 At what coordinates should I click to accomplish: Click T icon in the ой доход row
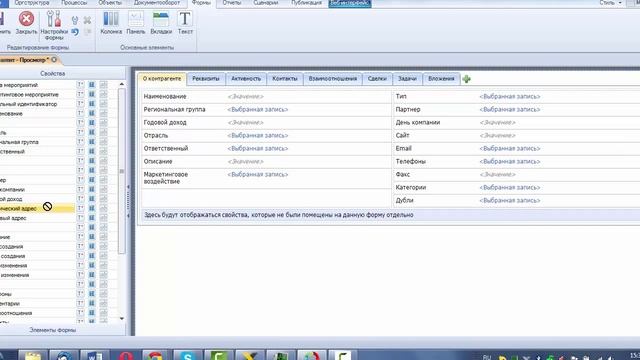click(x=80, y=199)
